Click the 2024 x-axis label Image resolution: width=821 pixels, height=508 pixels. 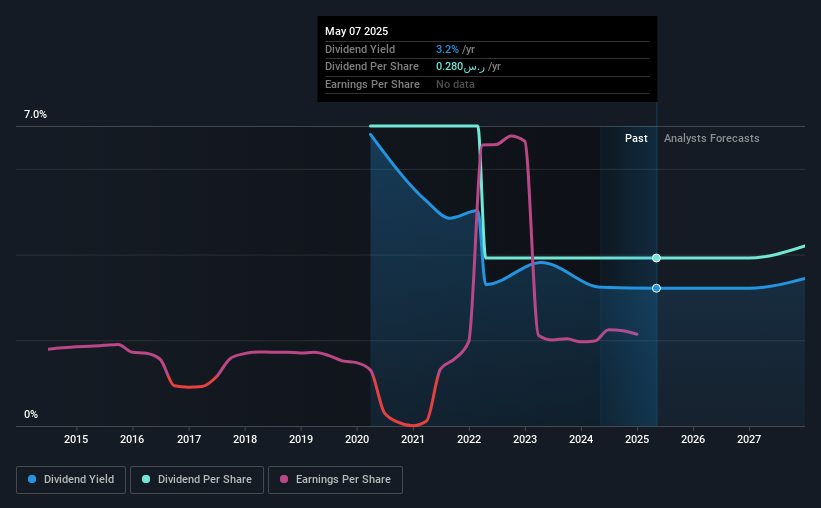tap(581, 439)
